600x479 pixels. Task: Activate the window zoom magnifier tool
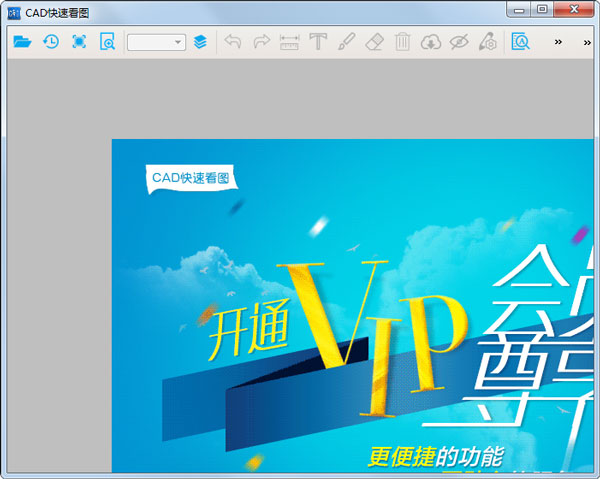point(107,42)
